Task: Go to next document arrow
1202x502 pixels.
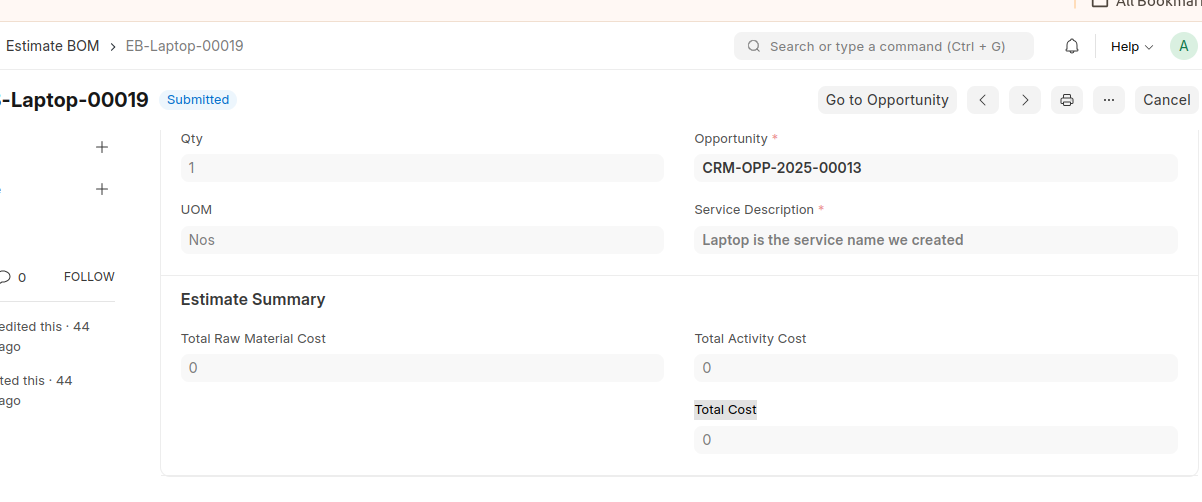Action: pos(1025,100)
